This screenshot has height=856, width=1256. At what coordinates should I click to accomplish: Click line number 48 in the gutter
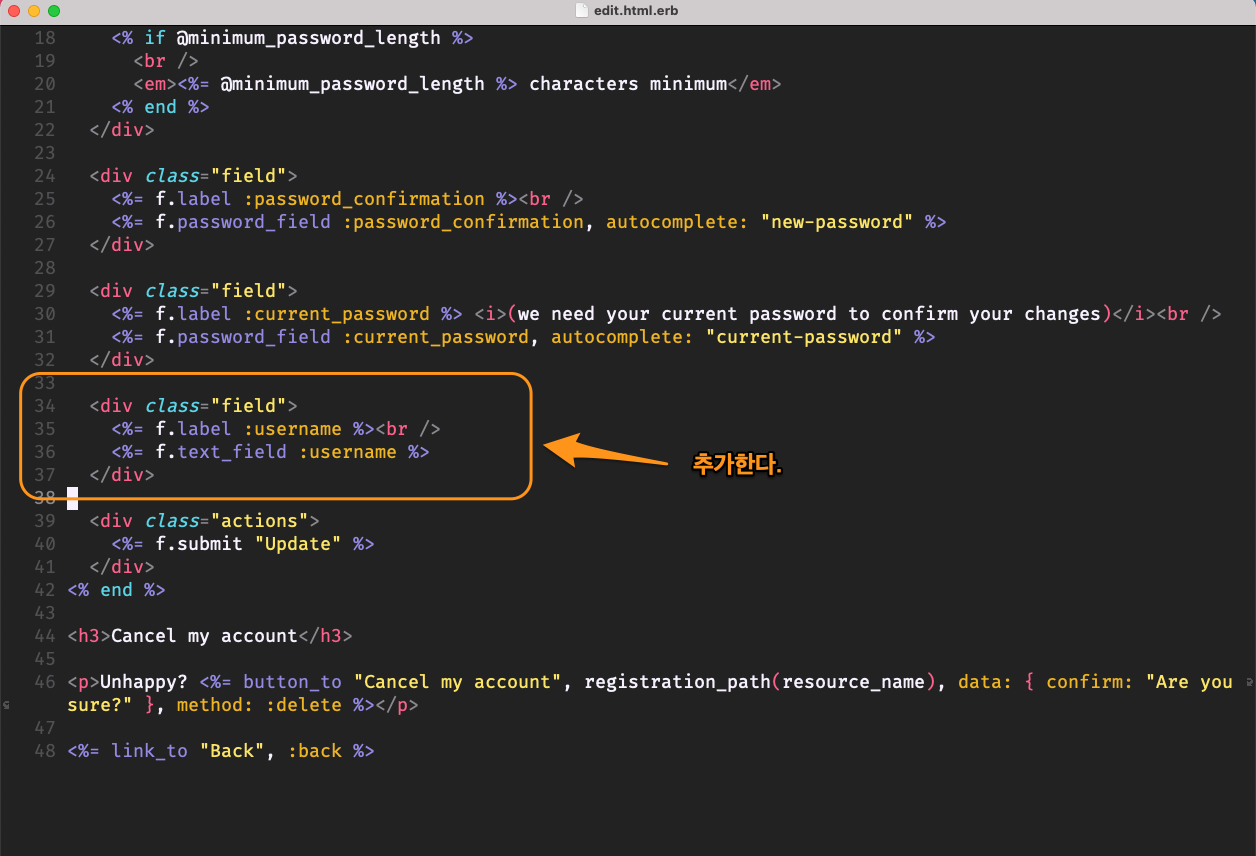pos(44,750)
